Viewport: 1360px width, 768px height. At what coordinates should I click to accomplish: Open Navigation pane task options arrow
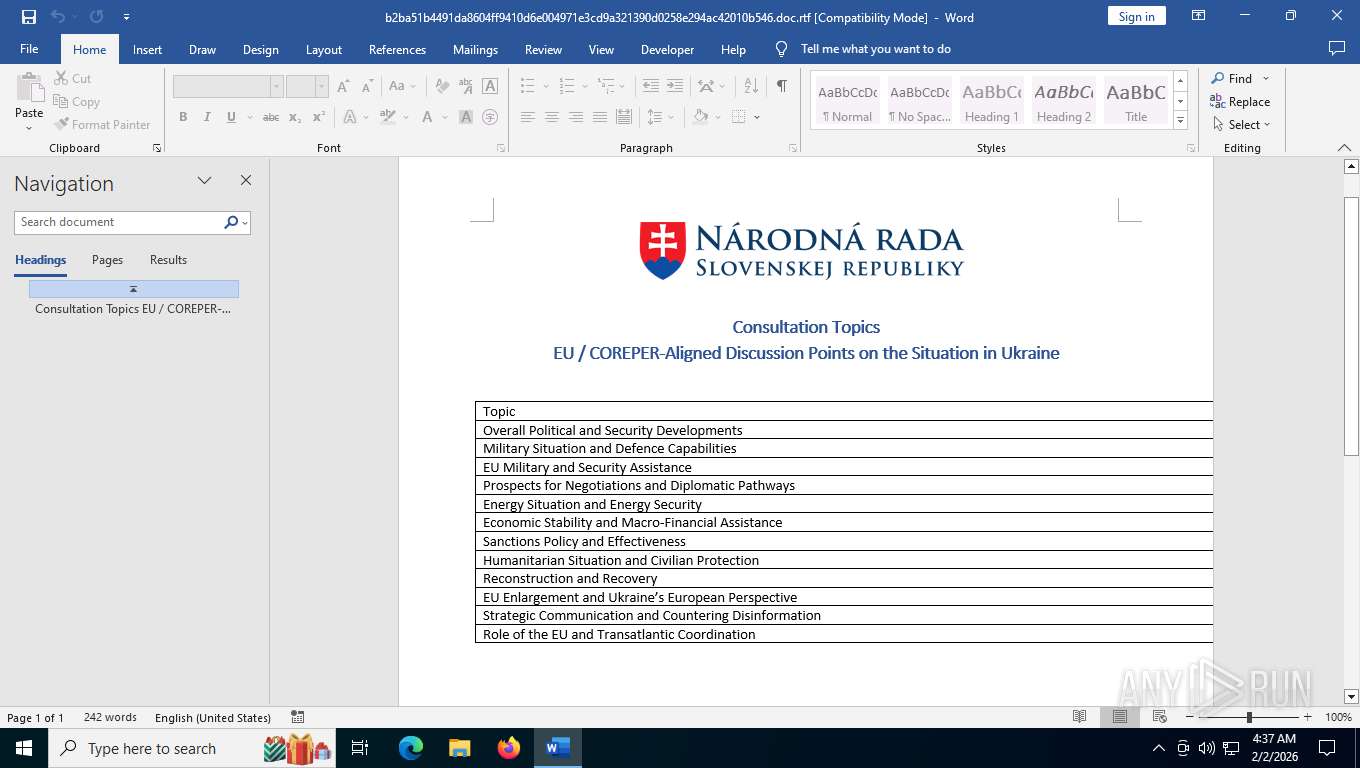[x=204, y=181]
